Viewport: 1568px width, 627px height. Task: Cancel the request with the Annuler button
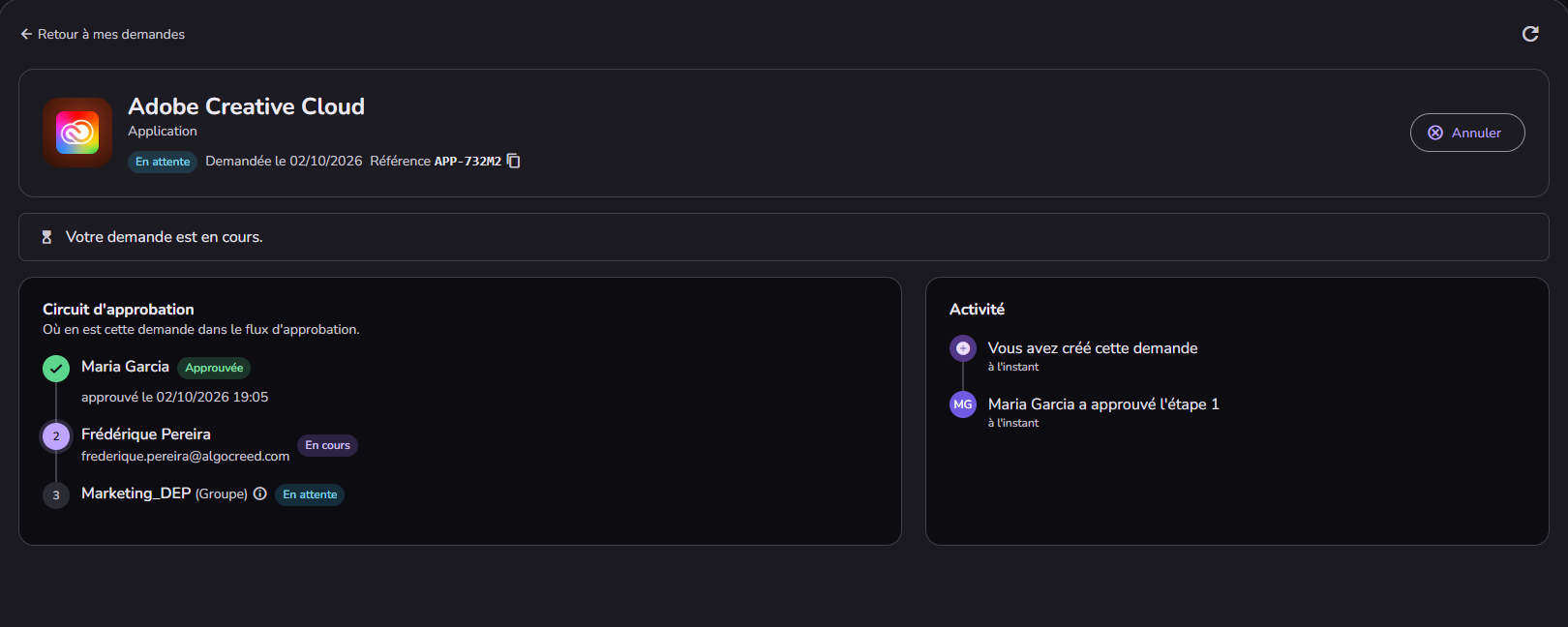click(x=1467, y=133)
